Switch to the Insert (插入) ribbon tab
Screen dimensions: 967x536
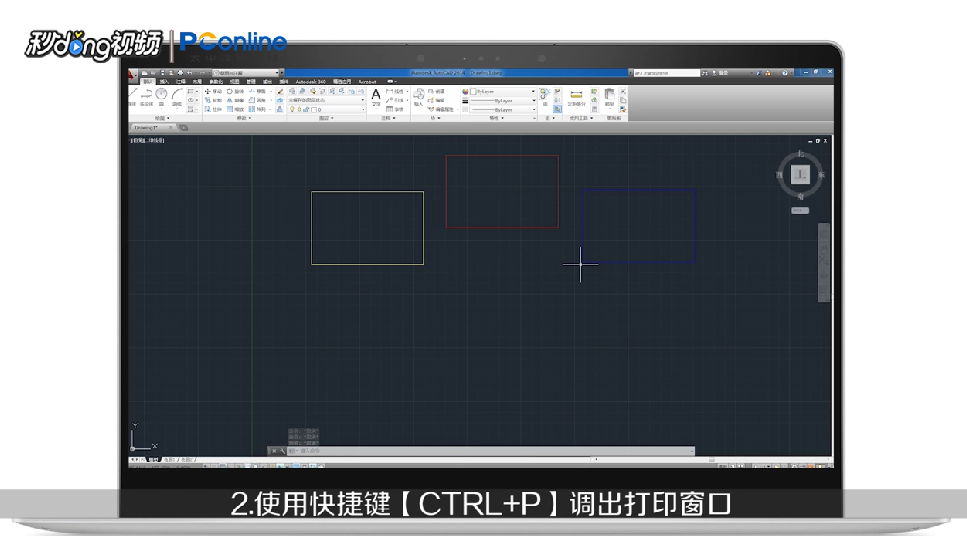(164, 82)
